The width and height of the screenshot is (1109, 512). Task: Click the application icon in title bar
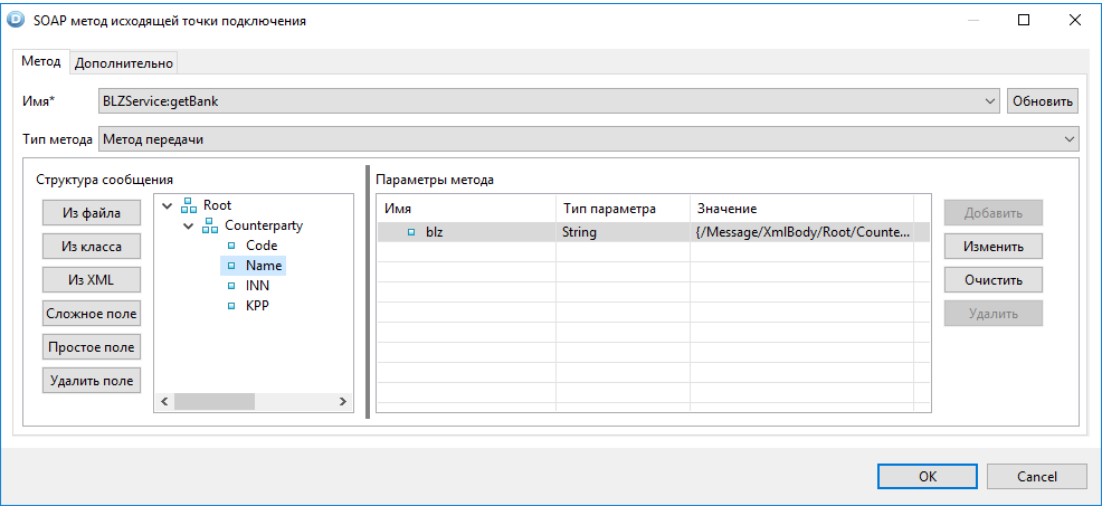(x=15, y=20)
